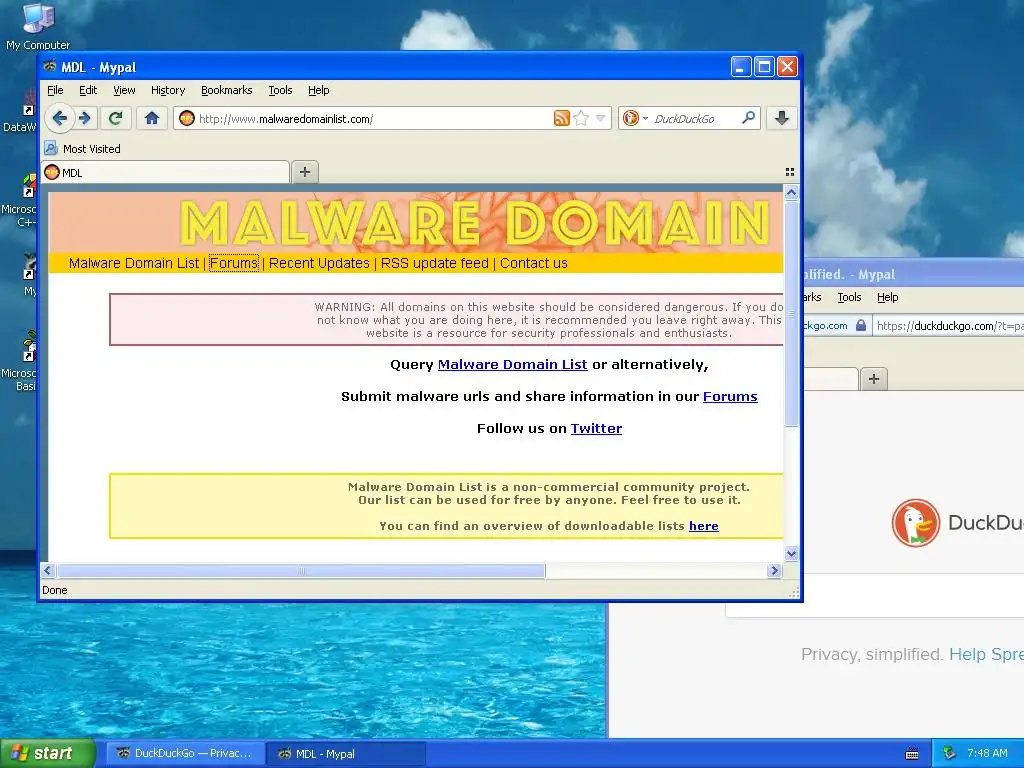Follow the Forums link in the page body
The image size is (1024, 768).
[x=730, y=396]
